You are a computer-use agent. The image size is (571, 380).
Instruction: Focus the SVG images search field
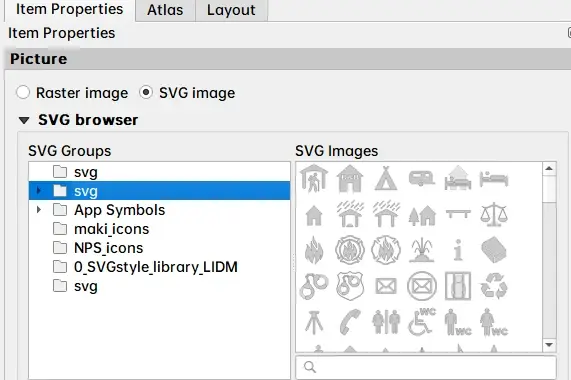[426, 367]
